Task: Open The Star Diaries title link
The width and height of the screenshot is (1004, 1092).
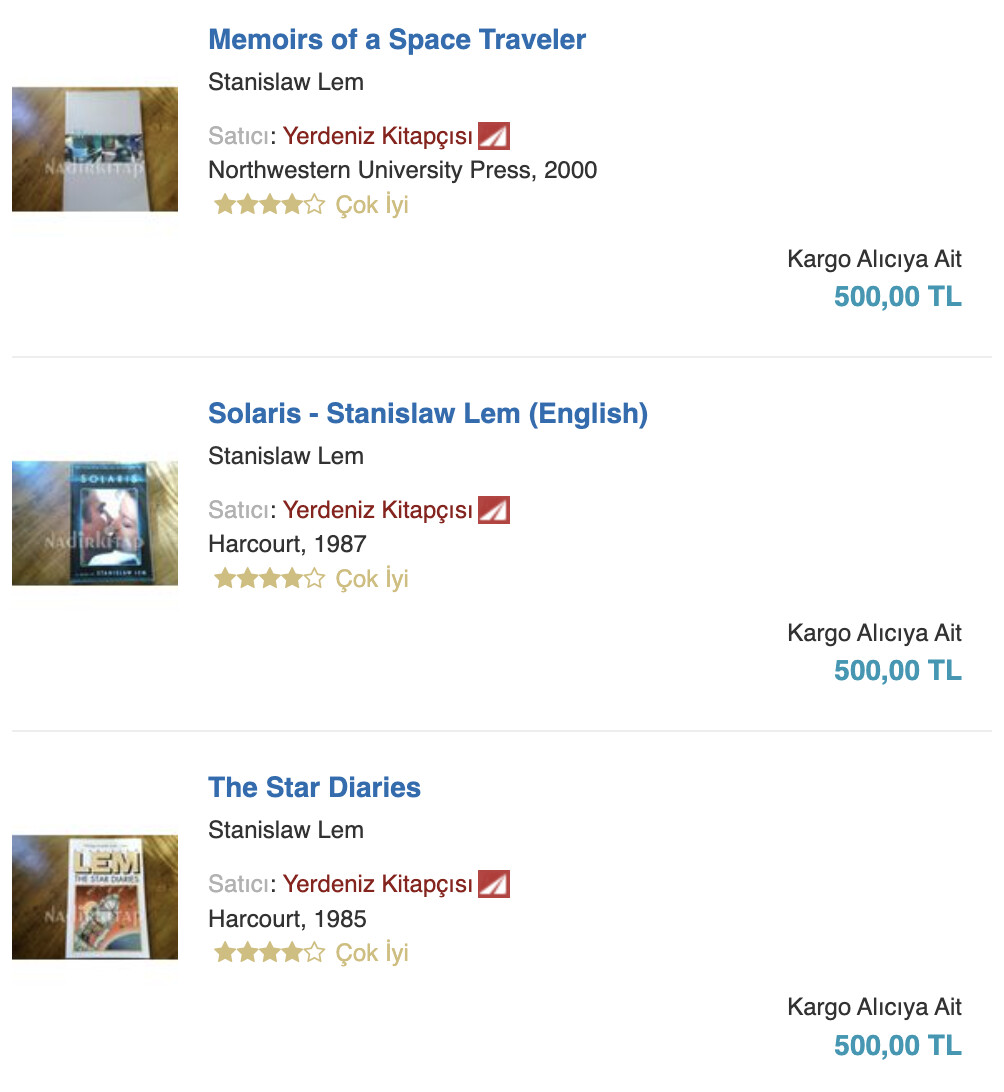Action: pos(314,788)
